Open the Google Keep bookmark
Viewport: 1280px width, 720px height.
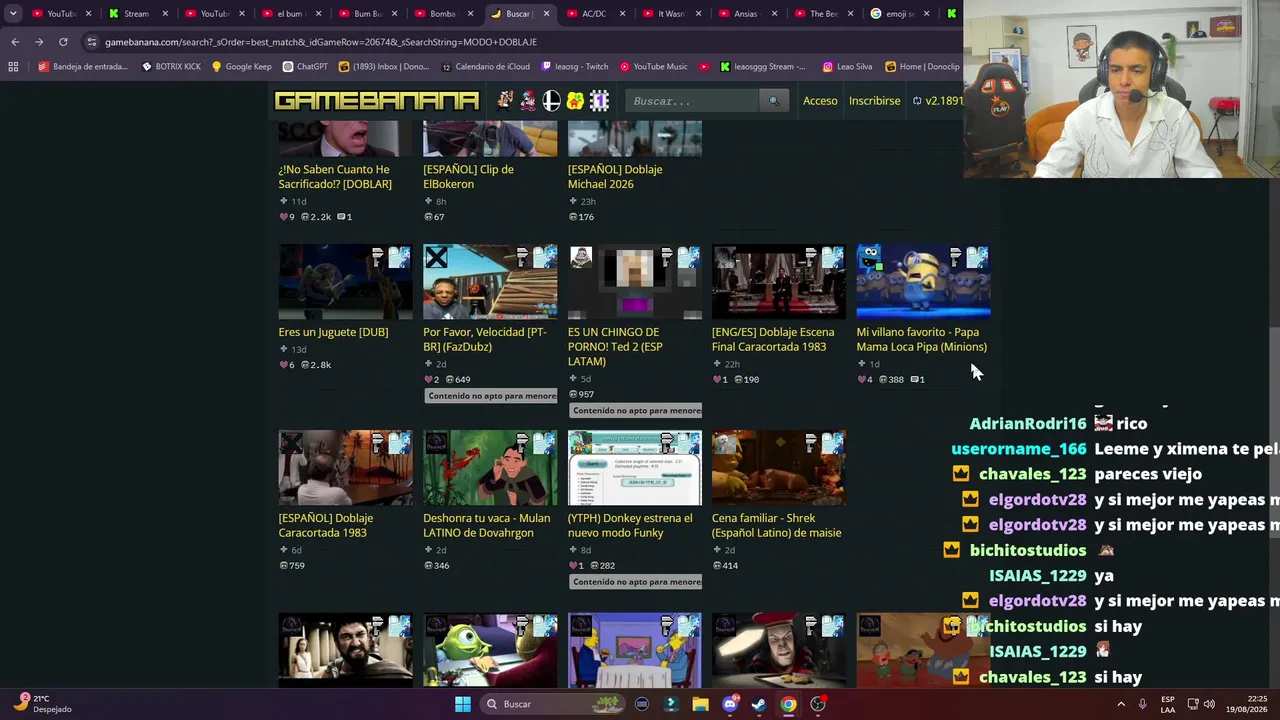click(241, 67)
